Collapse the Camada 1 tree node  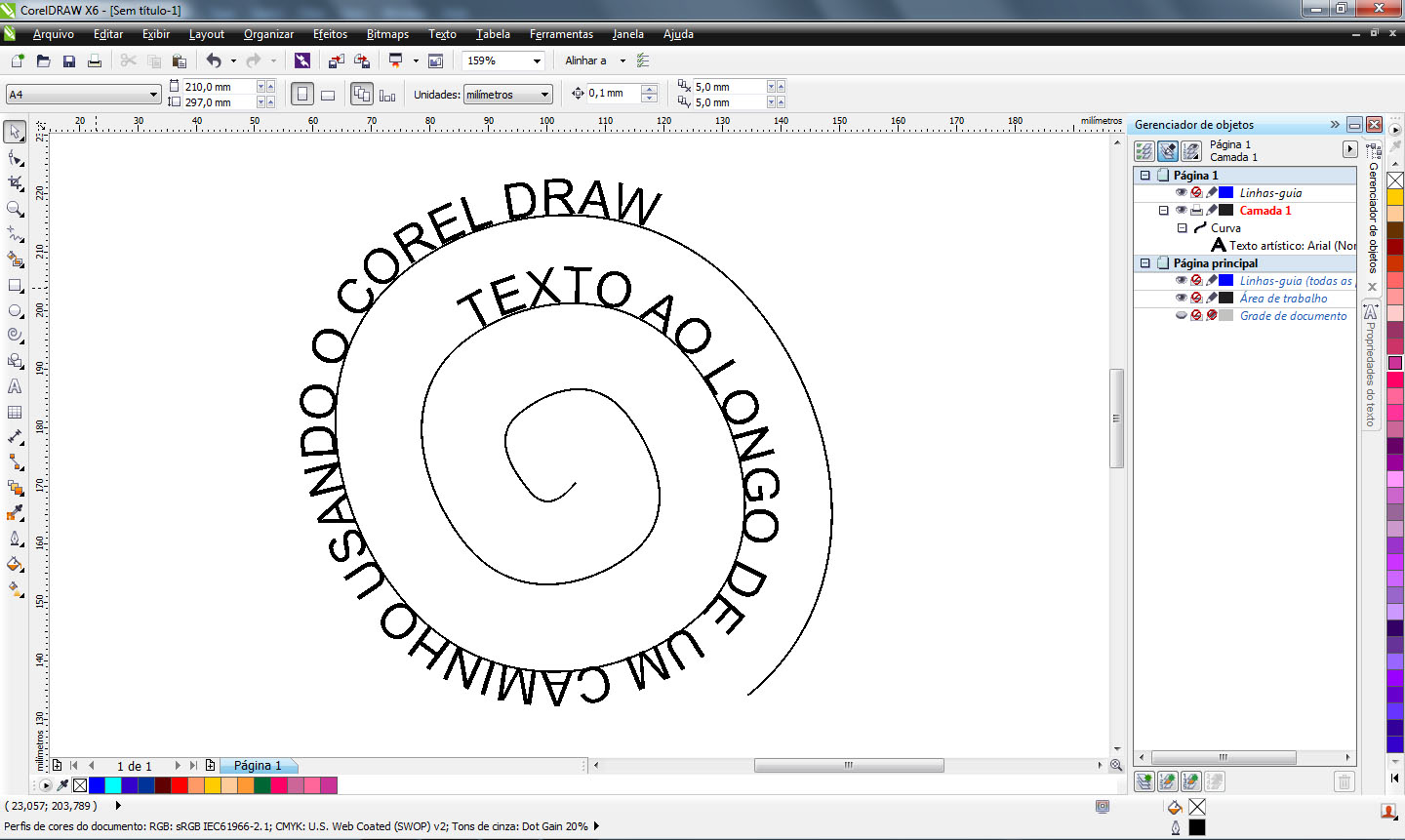(1163, 211)
